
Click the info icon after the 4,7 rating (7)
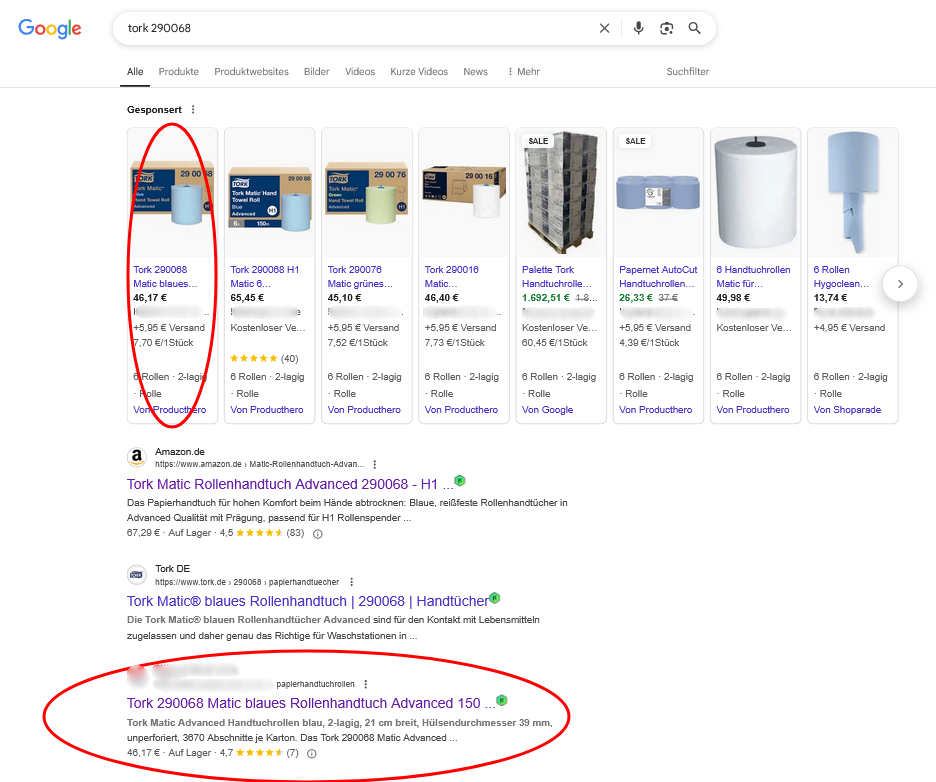coord(312,753)
